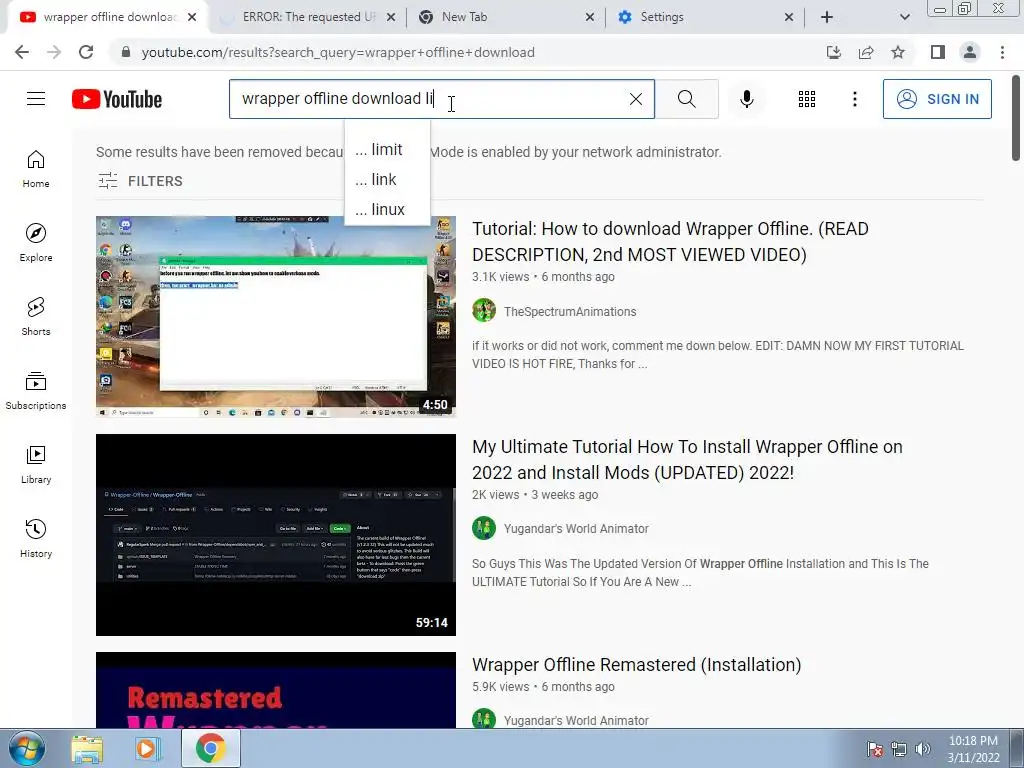
Task: Open the 59:14 video thumbnail
Action: 276,535
